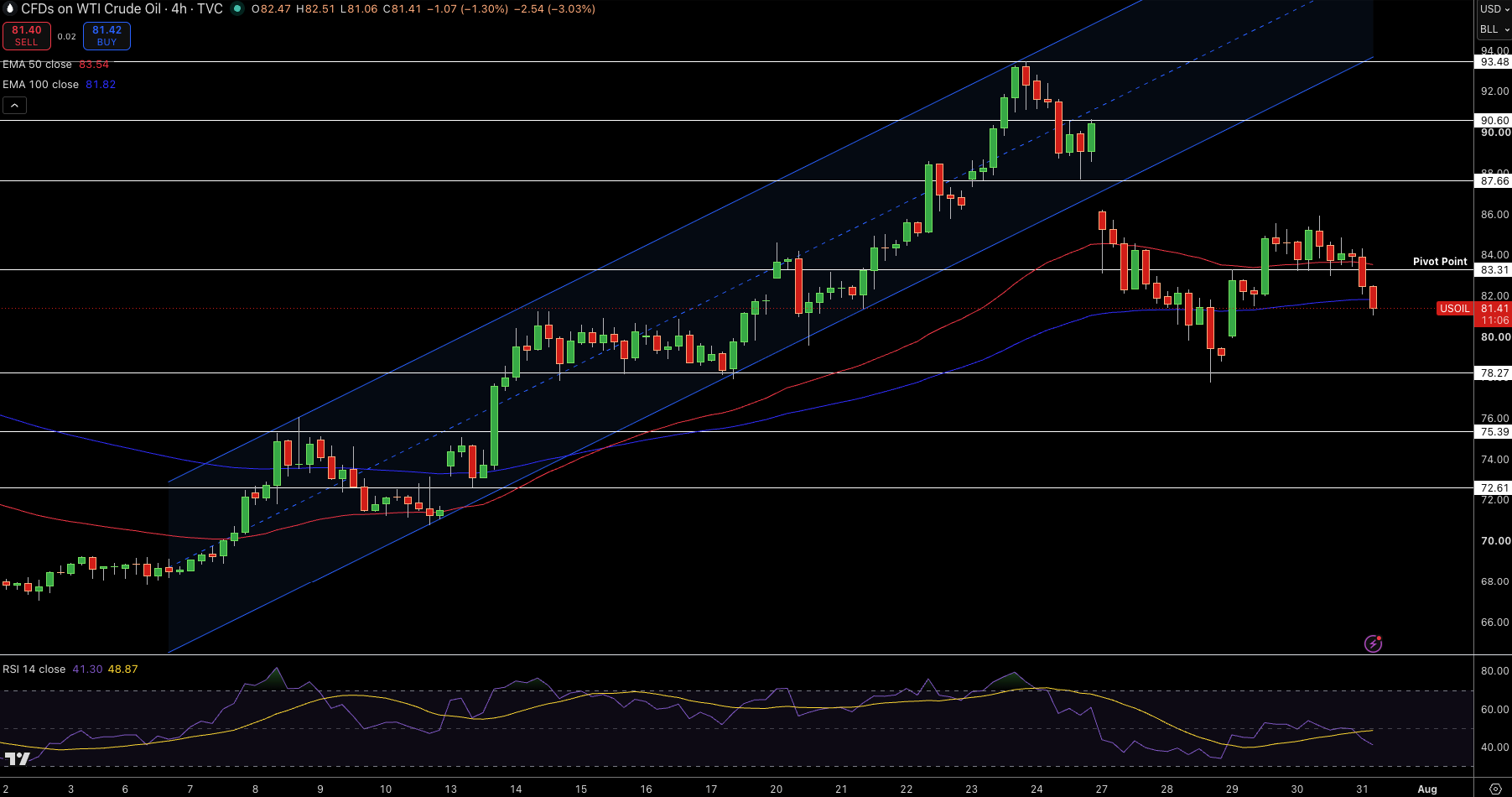
Task: Select the RSI 14 close indicator legend
Action: pos(34,669)
